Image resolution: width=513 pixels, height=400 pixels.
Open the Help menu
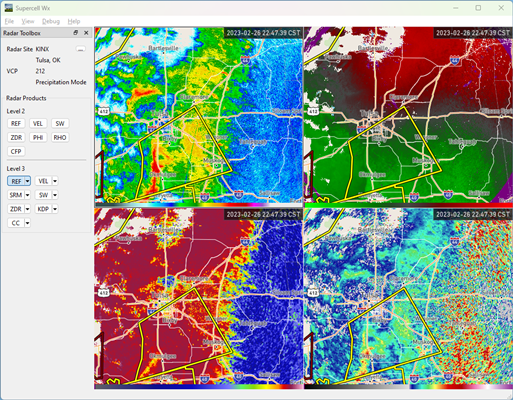[x=74, y=21]
